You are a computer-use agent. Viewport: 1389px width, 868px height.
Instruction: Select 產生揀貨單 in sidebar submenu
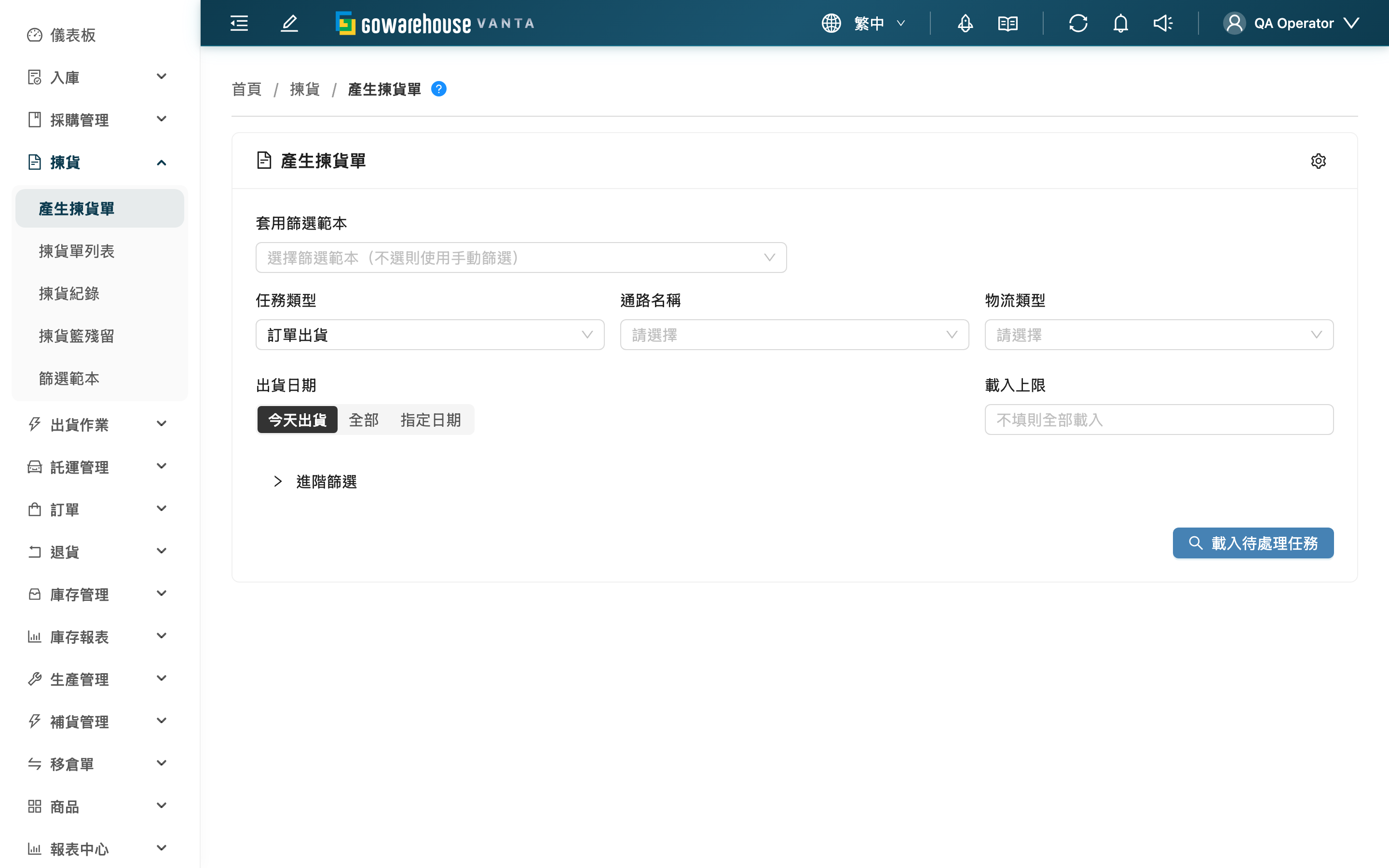click(100, 208)
